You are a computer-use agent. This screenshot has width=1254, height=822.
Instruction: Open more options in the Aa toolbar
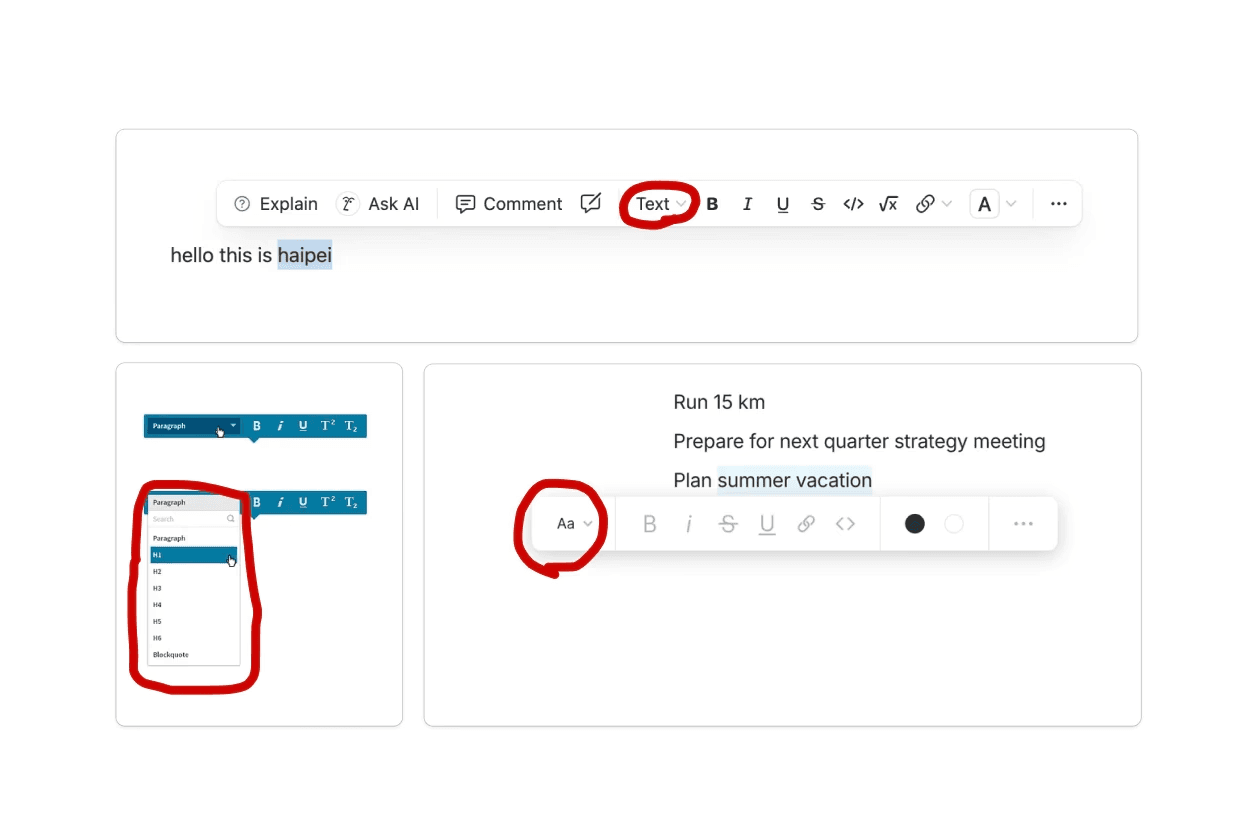click(1023, 524)
